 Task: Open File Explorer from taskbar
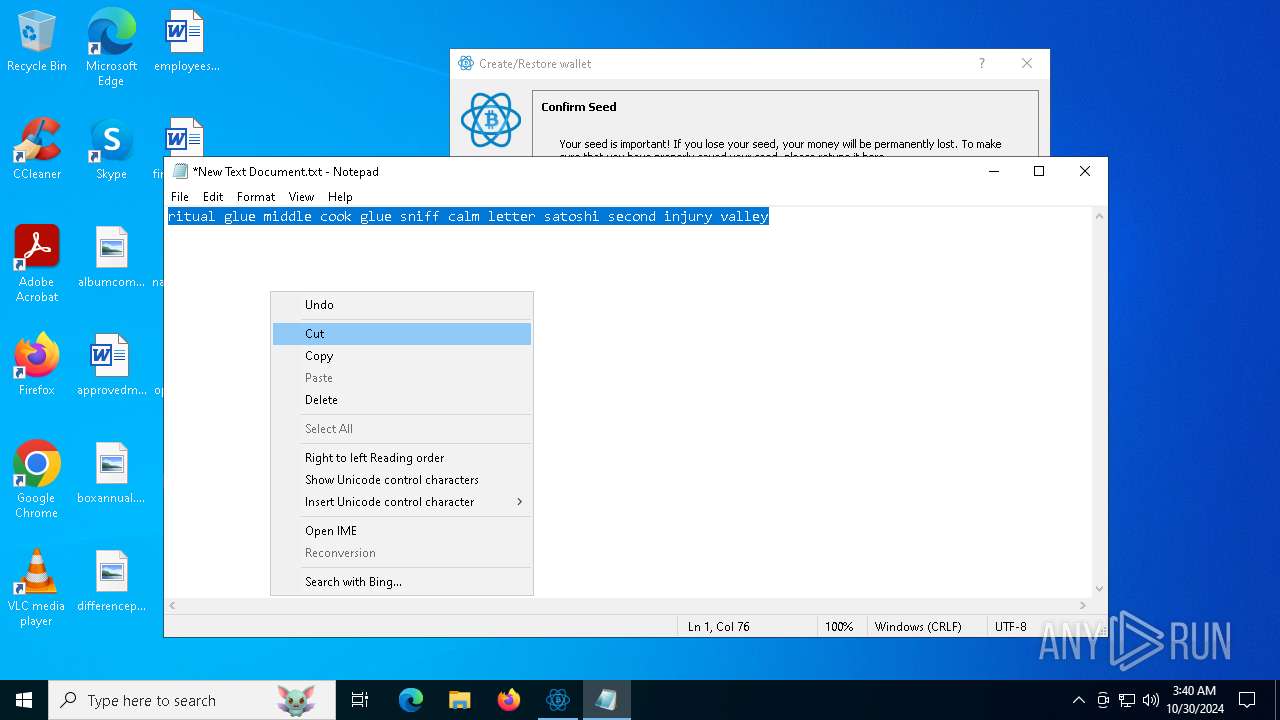pos(460,700)
